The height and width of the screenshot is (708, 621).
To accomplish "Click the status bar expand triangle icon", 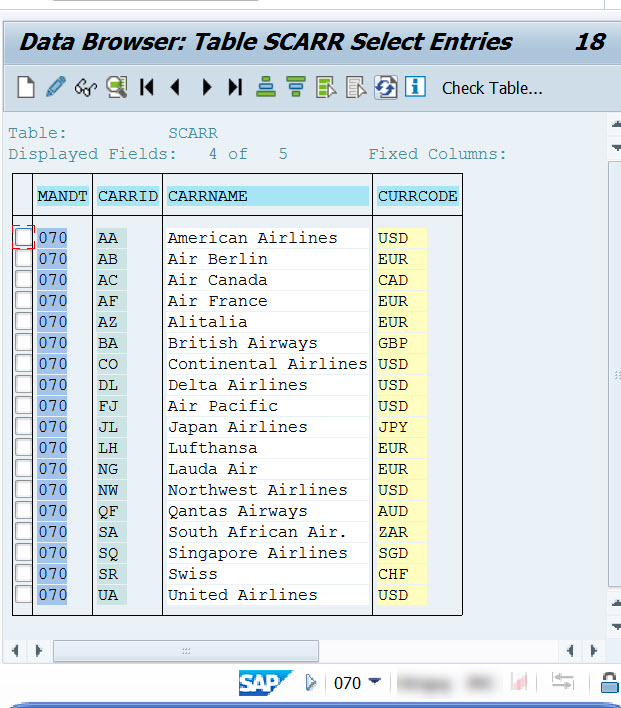I will [311, 683].
